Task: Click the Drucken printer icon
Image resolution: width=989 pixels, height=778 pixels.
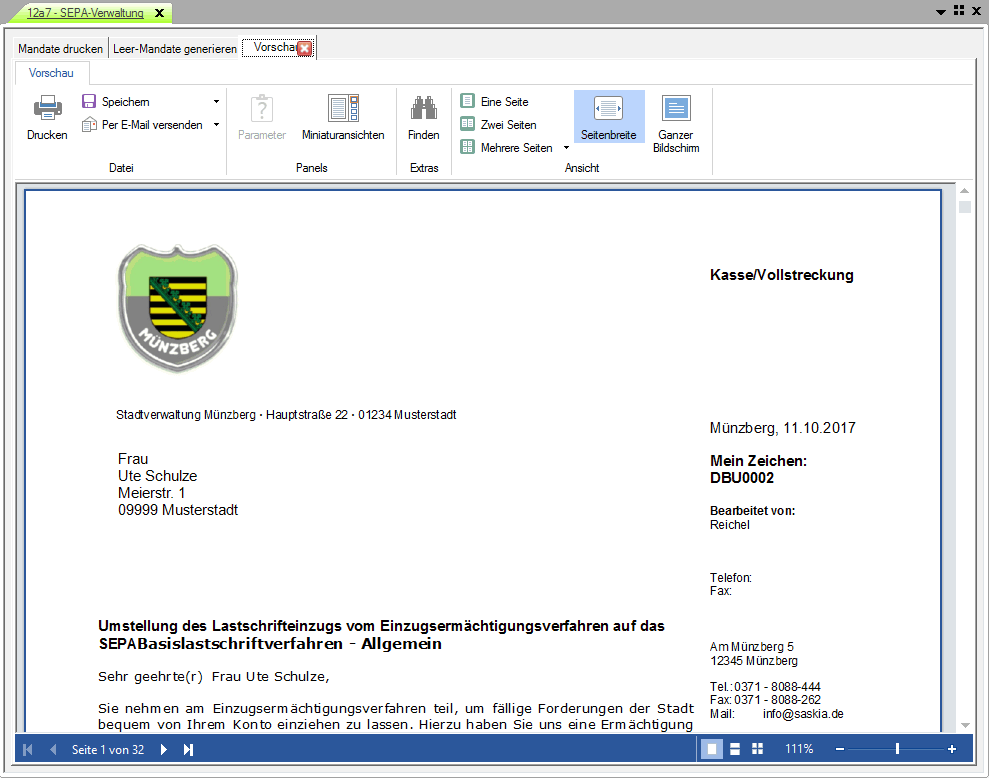Action: (x=47, y=108)
